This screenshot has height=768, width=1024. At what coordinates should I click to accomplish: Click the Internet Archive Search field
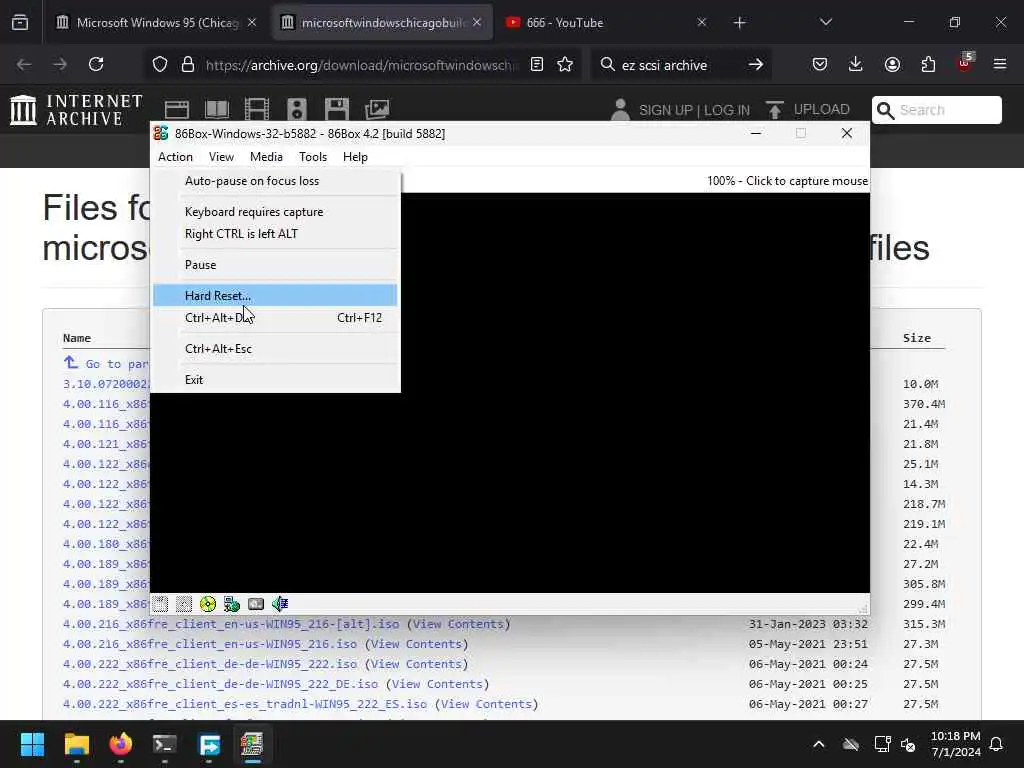[x=936, y=110]
